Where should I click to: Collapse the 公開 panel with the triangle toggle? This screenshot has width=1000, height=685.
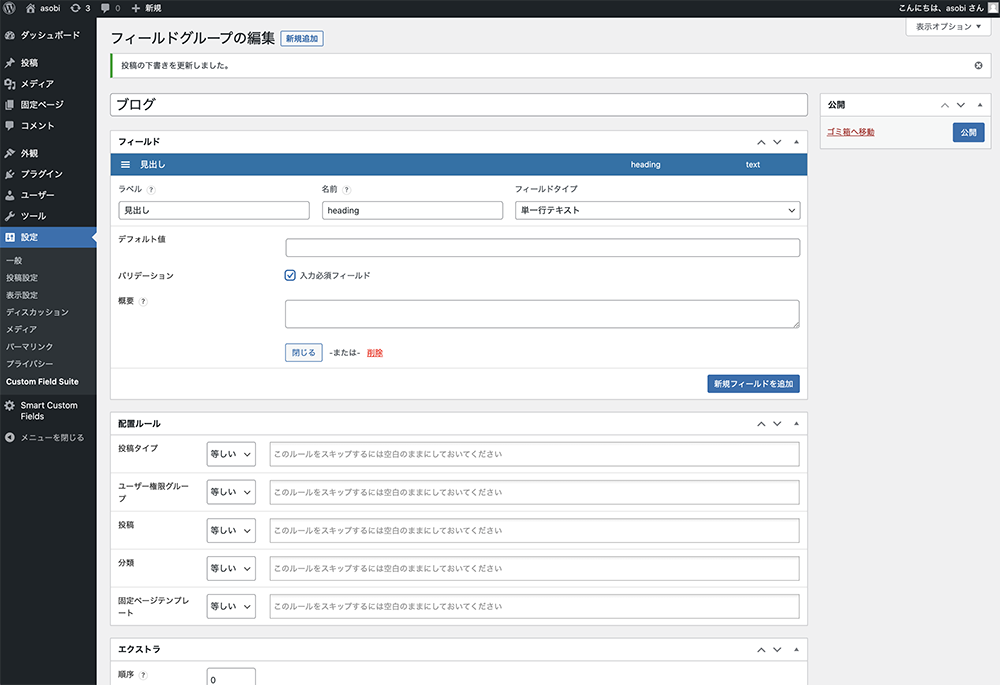pos(979,104)
